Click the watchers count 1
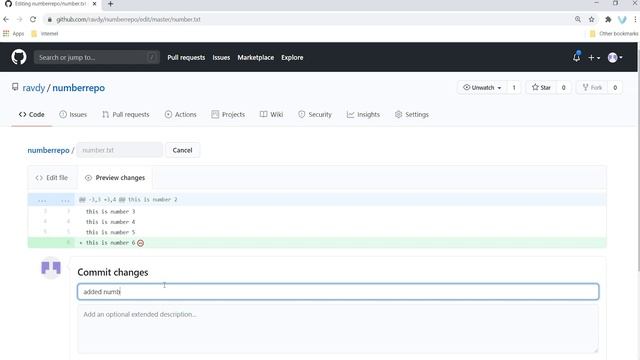 (514, 87)
